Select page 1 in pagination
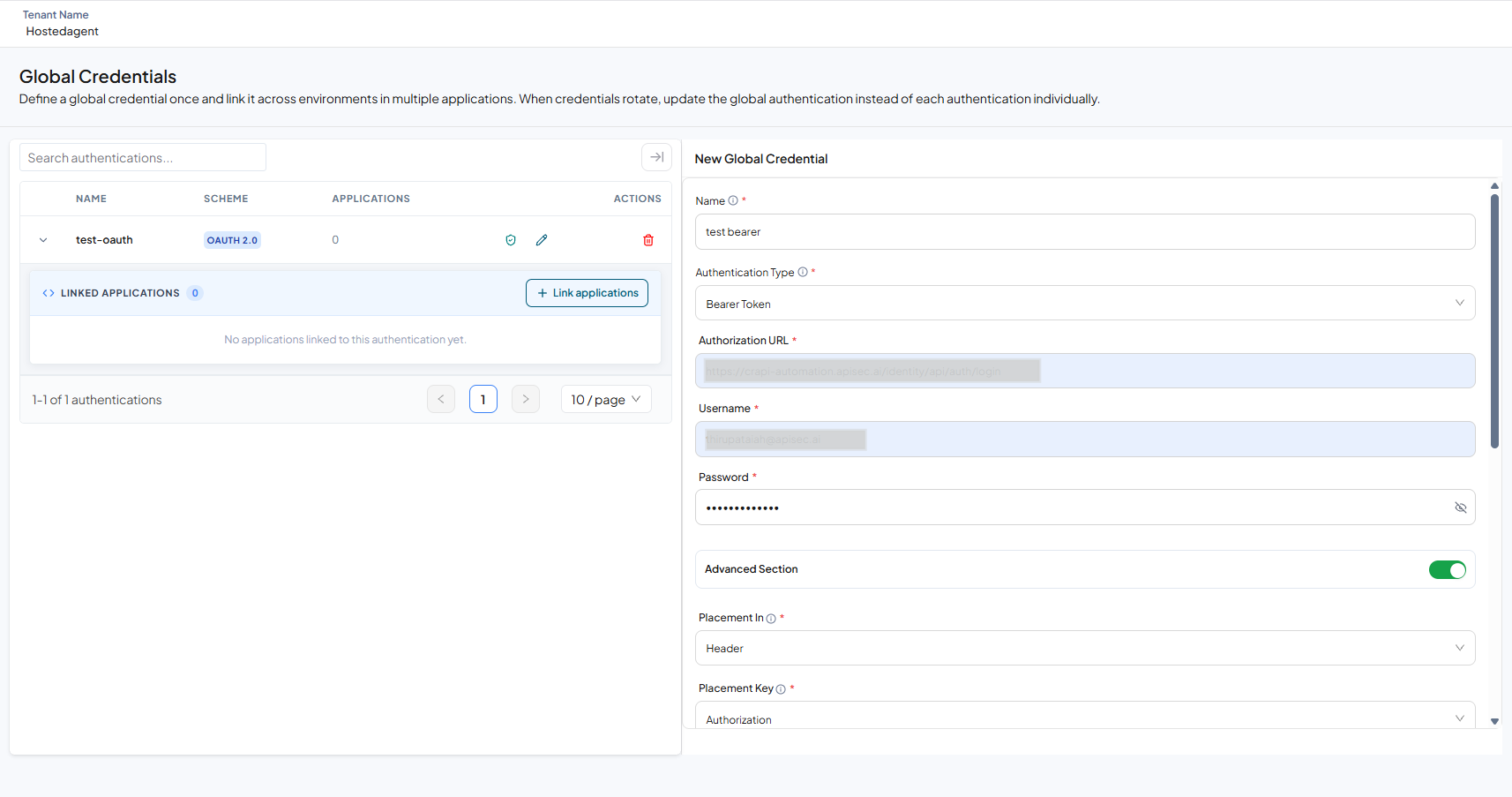Viewport: 1512px width, 797px height. (483, 399)
